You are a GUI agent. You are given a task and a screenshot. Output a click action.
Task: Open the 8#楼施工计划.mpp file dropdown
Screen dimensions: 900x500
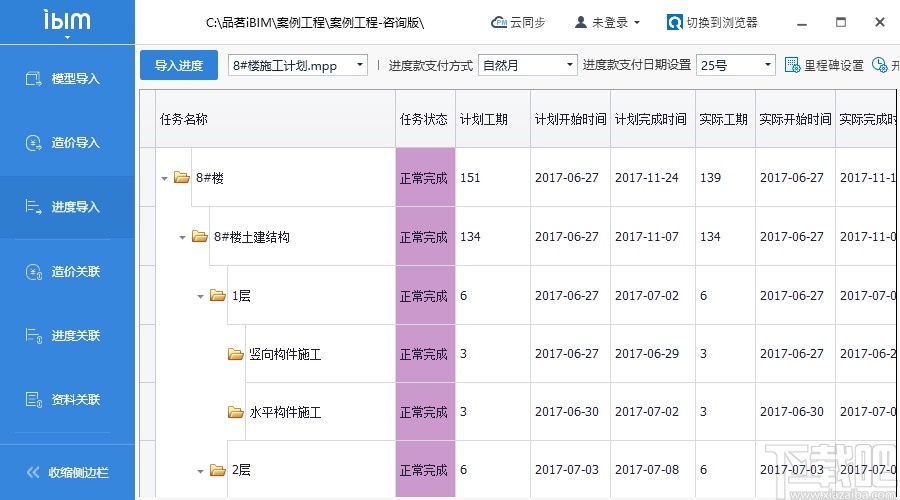click(x=360, y=66)
